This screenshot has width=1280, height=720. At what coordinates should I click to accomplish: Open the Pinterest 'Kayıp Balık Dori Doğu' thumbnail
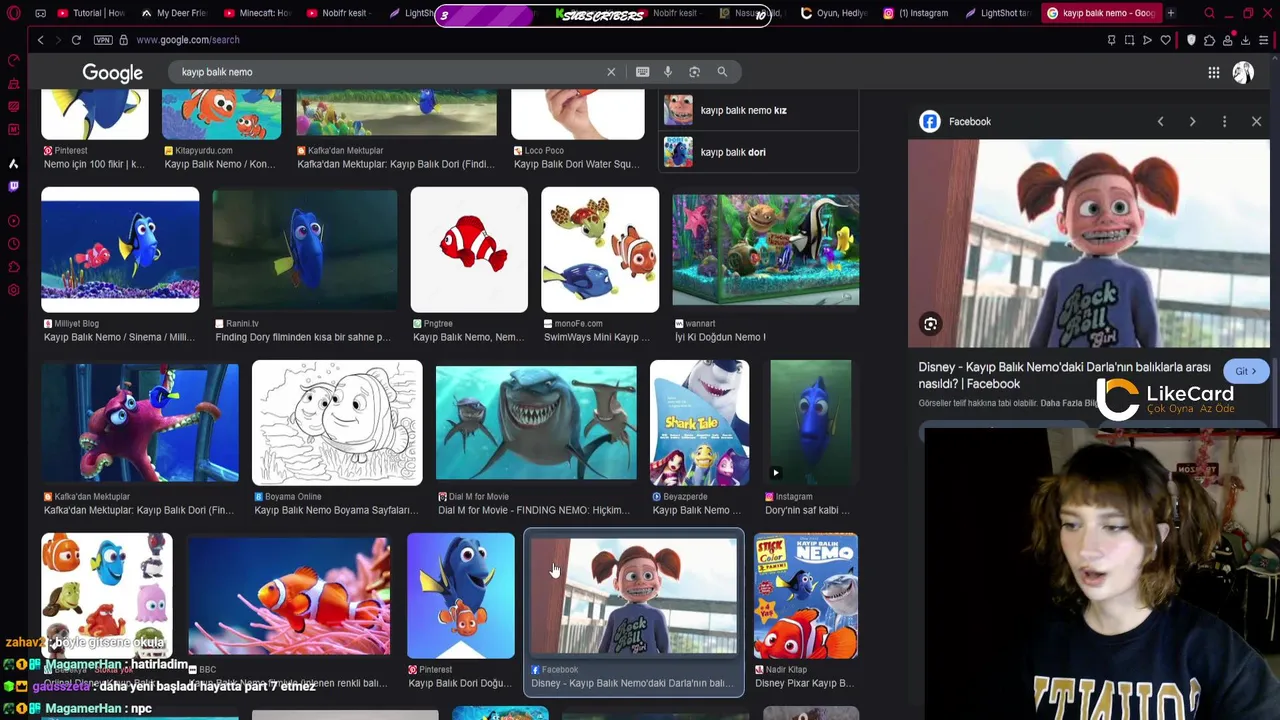click(460, 596)
